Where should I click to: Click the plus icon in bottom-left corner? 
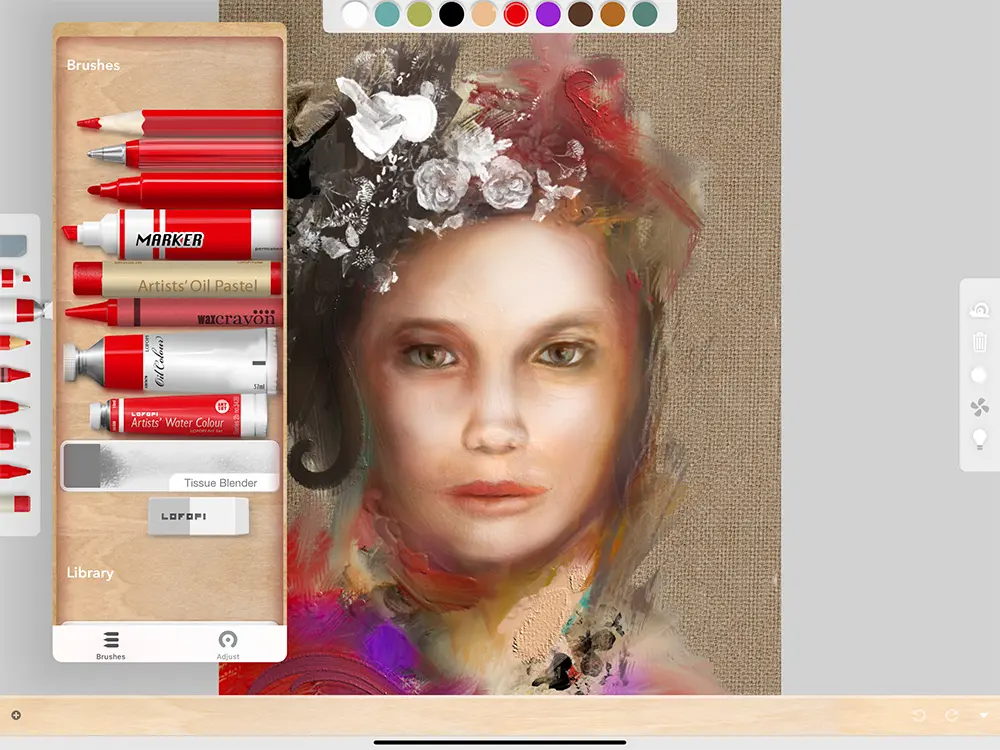click(15, 715)
